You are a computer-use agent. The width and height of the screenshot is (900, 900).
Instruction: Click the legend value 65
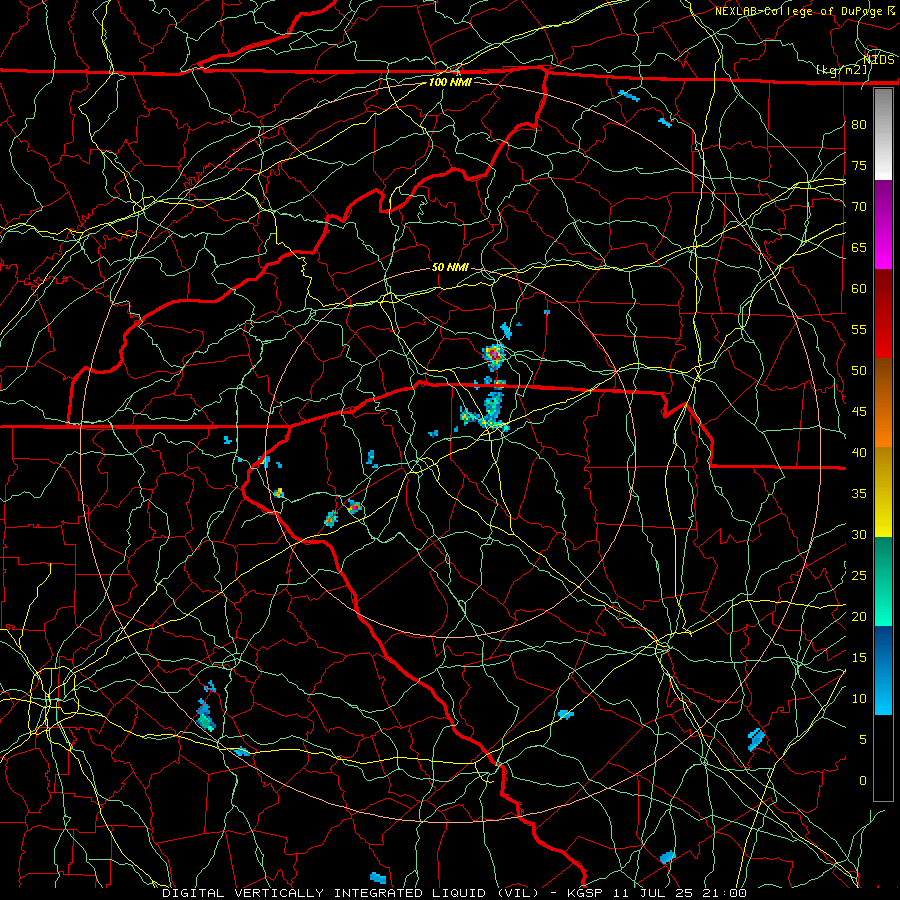(x=859, y=247)
